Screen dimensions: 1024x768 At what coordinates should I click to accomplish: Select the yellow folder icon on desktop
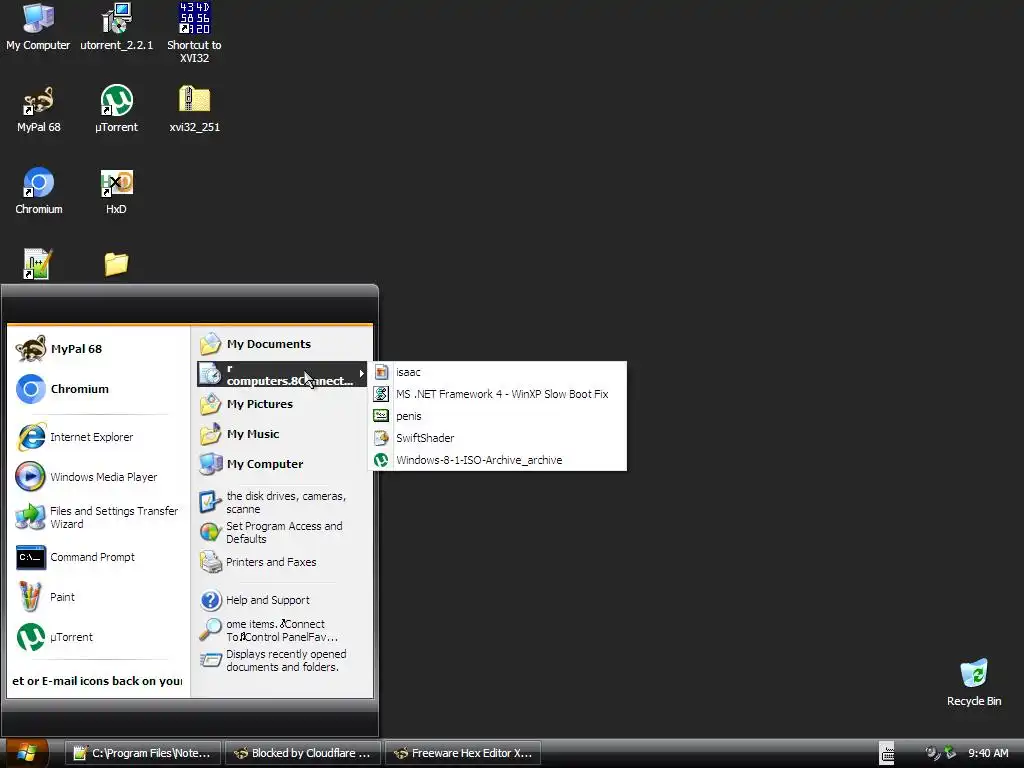coord(116,264)
